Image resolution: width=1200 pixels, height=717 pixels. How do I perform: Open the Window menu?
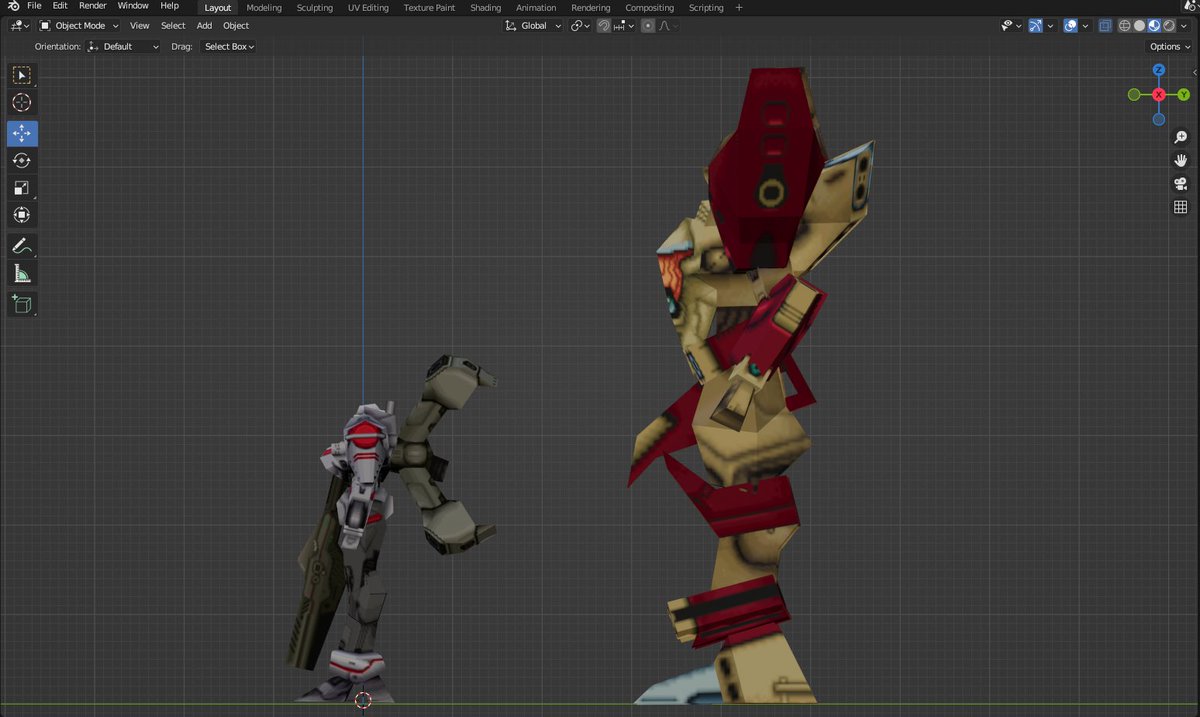(x=133, y=6)
